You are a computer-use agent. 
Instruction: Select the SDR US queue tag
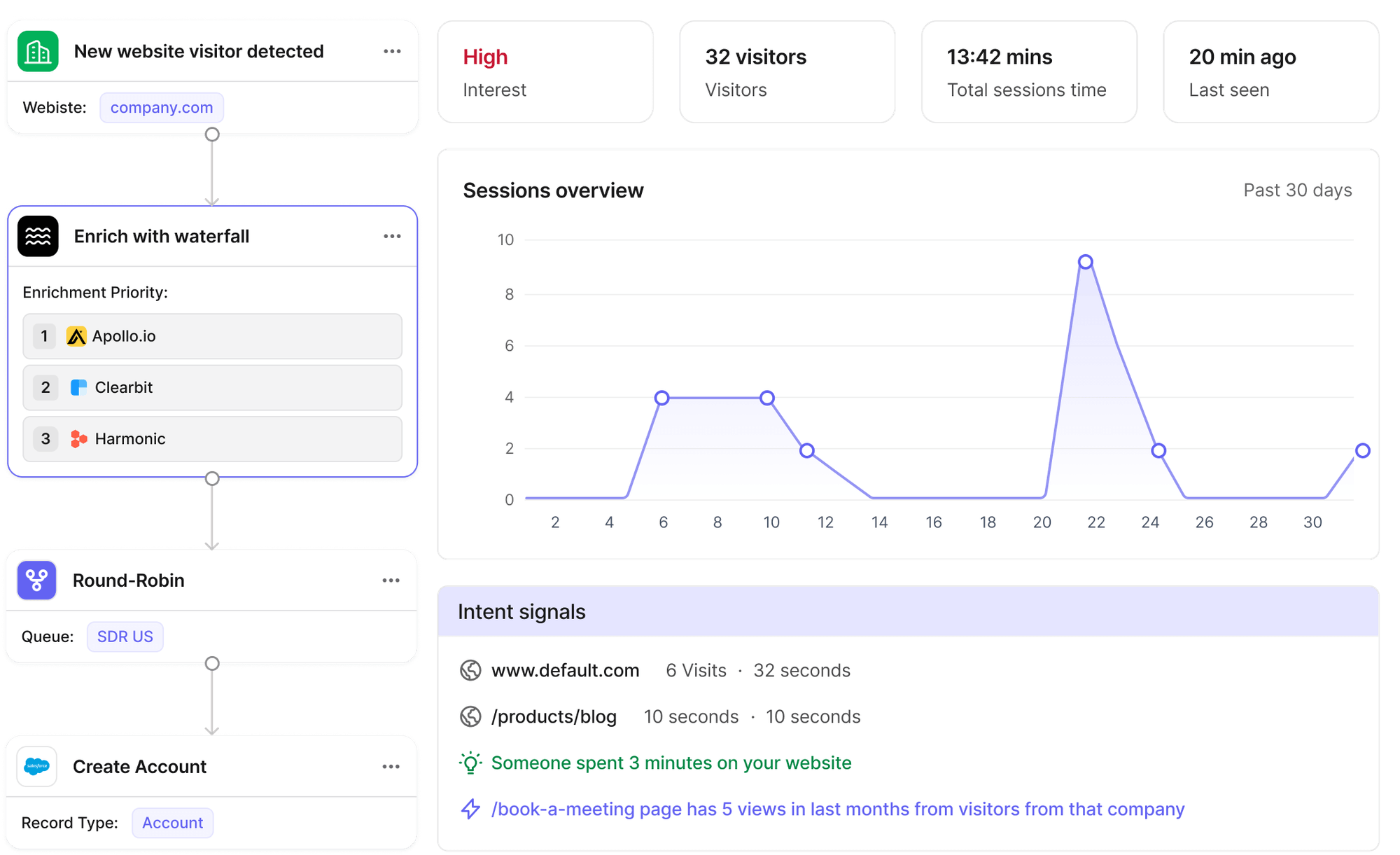(x=125, y=637)
